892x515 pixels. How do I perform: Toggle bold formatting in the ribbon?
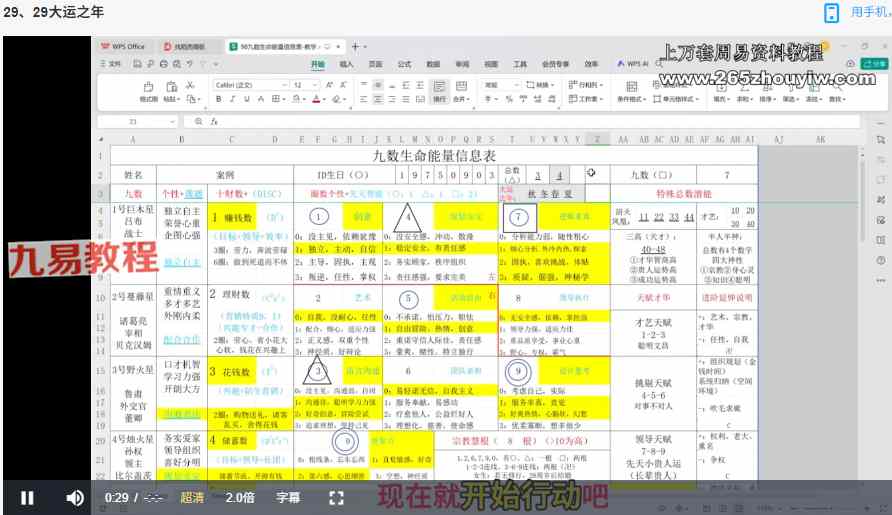coord(219,99)
